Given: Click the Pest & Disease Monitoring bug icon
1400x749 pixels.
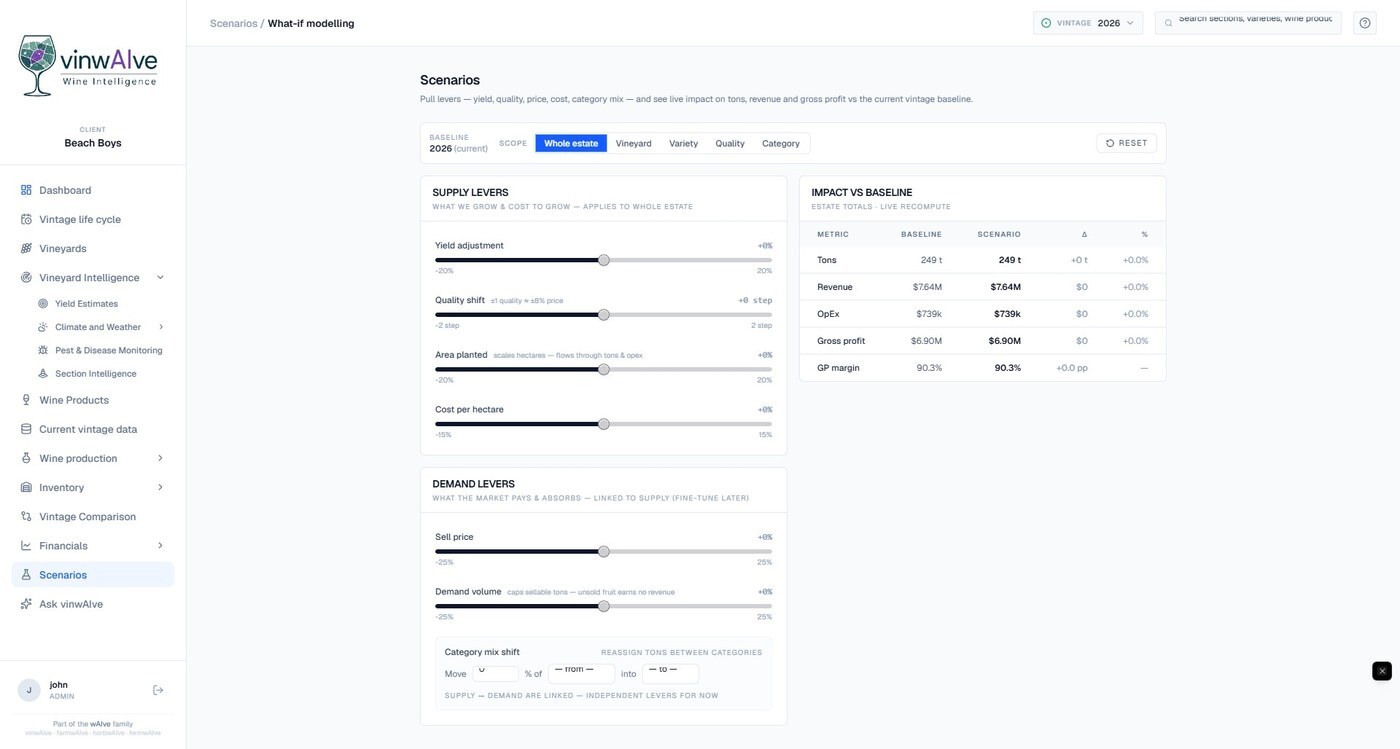Looking at the screenshot, I should pos(43,350).
